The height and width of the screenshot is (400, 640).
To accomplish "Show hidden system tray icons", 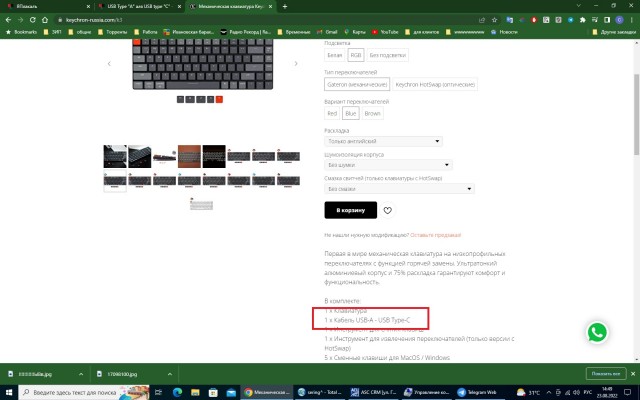I will point(549,392).
